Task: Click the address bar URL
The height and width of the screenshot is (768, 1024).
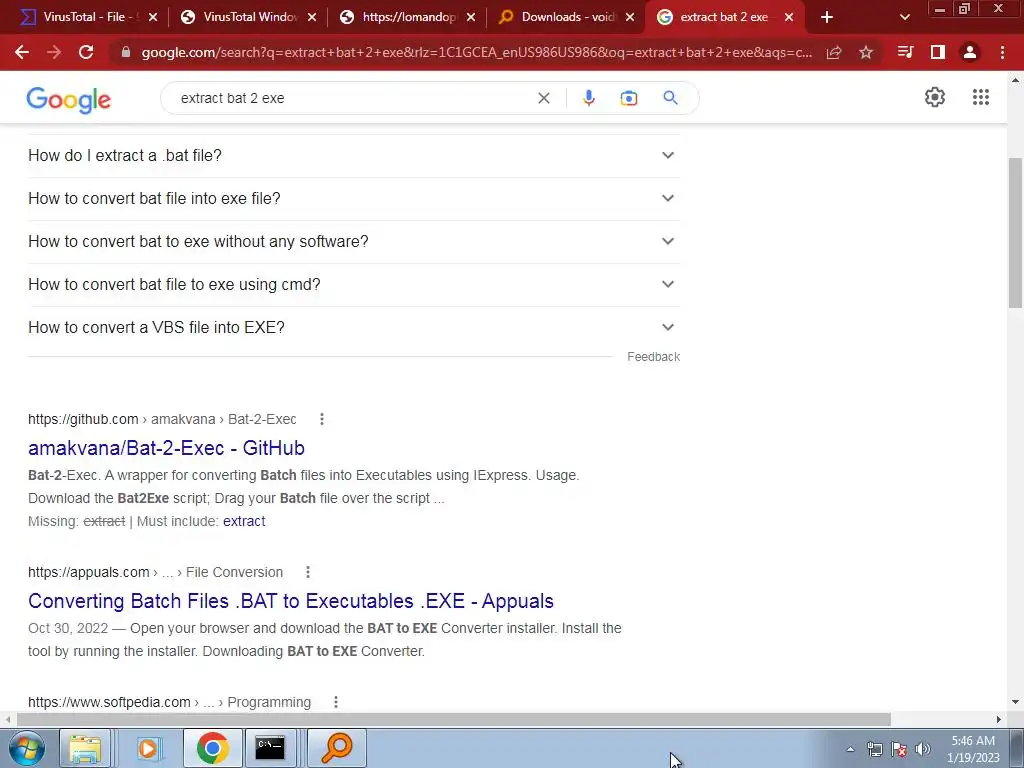Action: click(477, 52)
